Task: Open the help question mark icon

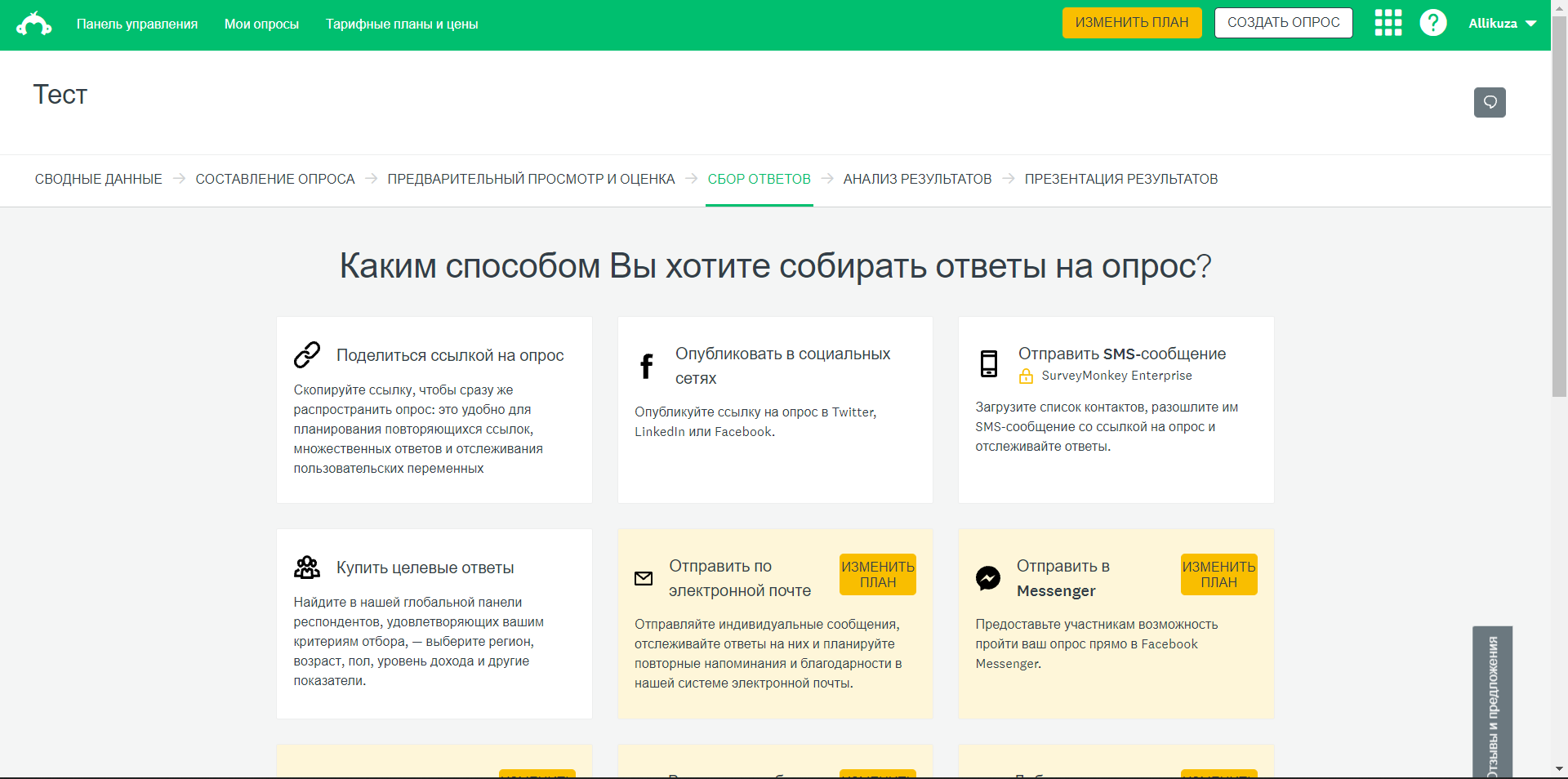Action: point(1433,23)
